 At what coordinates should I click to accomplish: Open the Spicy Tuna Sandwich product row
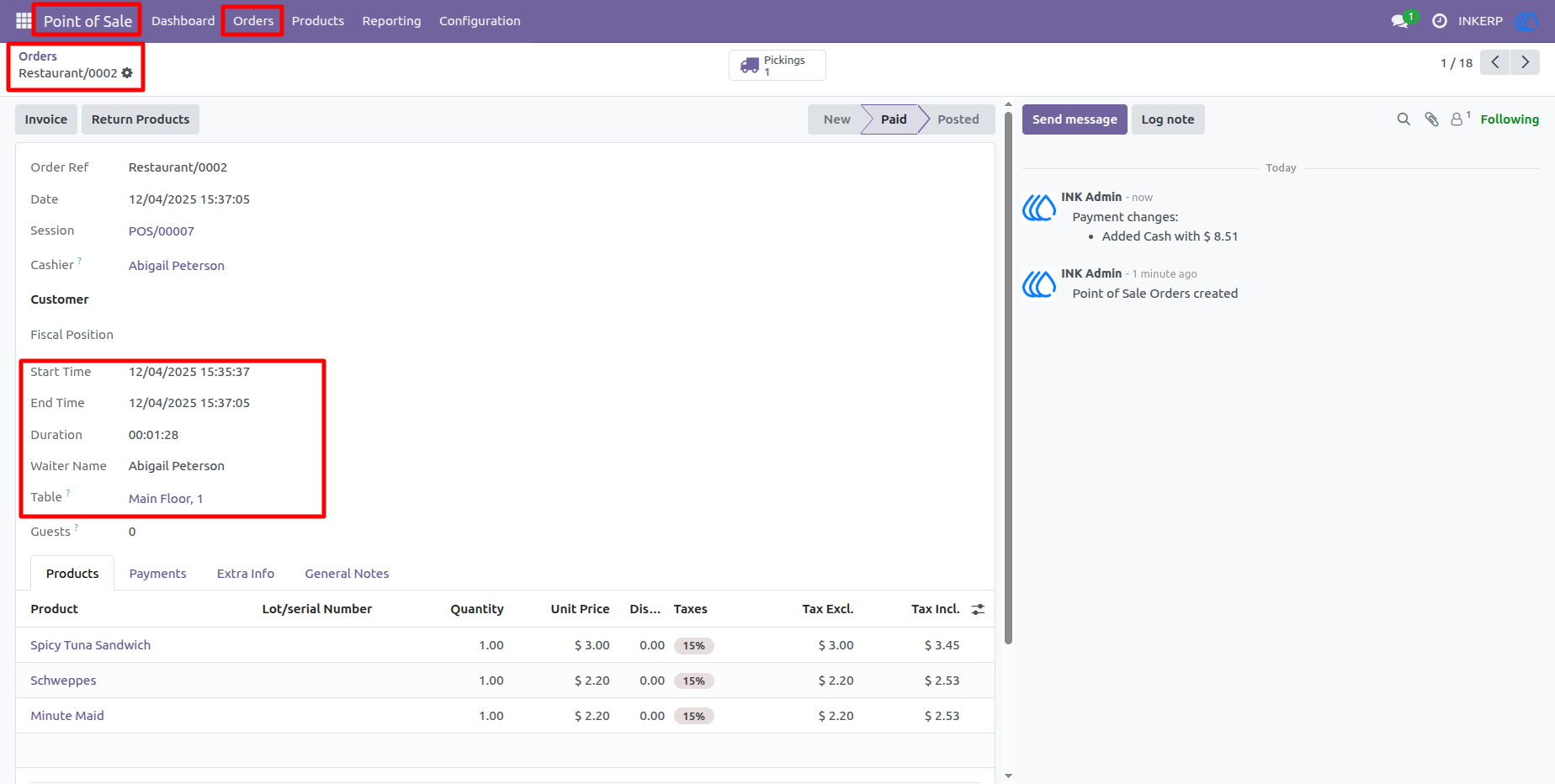505,645
